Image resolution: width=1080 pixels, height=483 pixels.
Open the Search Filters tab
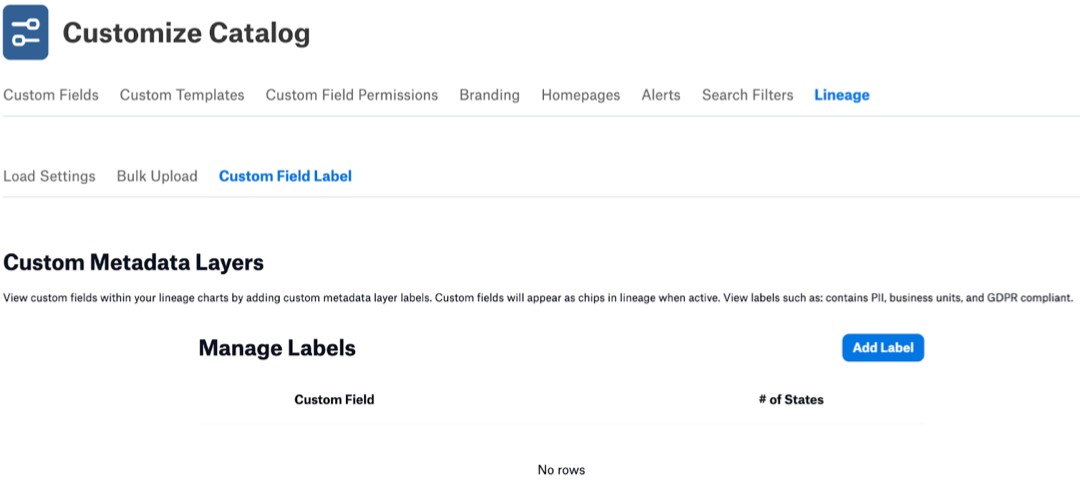pyautogui.click(x=747, y=95)
